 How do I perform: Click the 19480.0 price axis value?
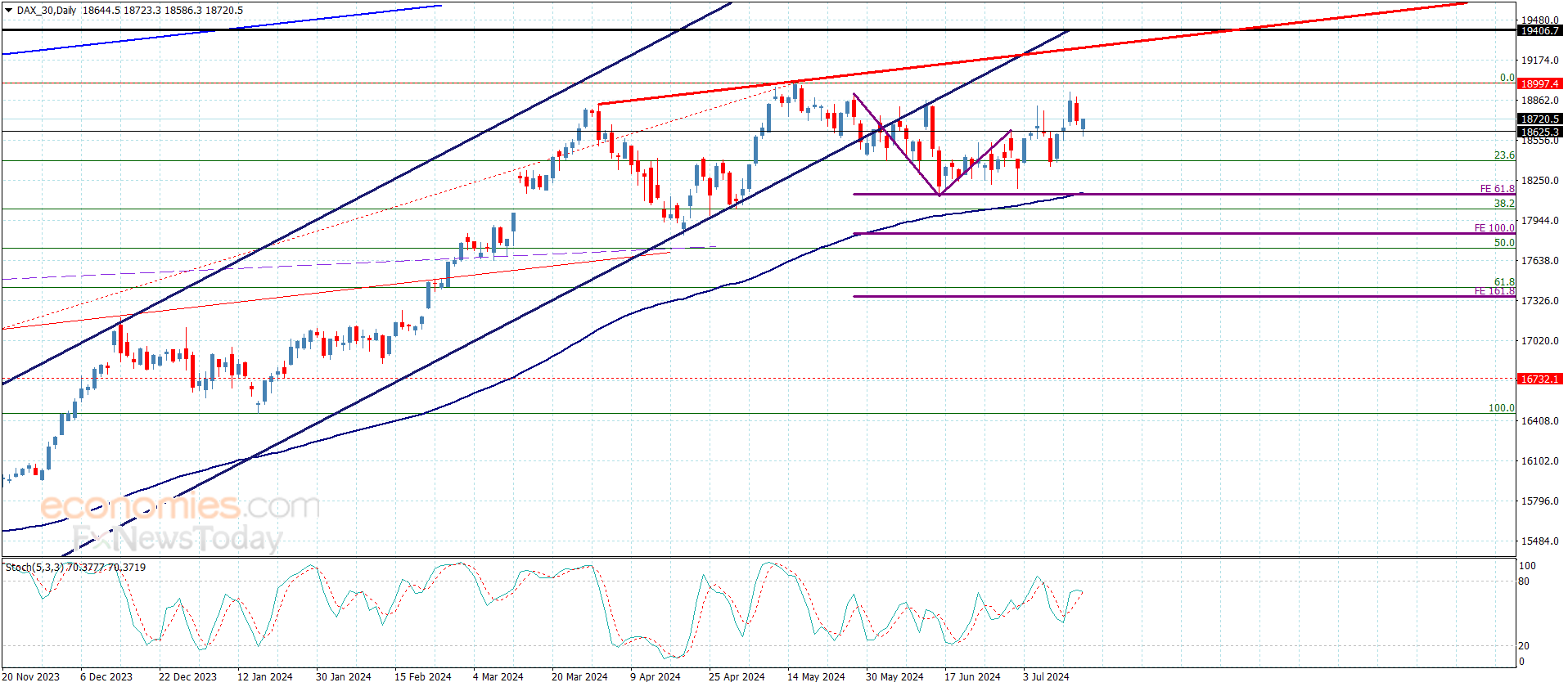click(1539, 20)
